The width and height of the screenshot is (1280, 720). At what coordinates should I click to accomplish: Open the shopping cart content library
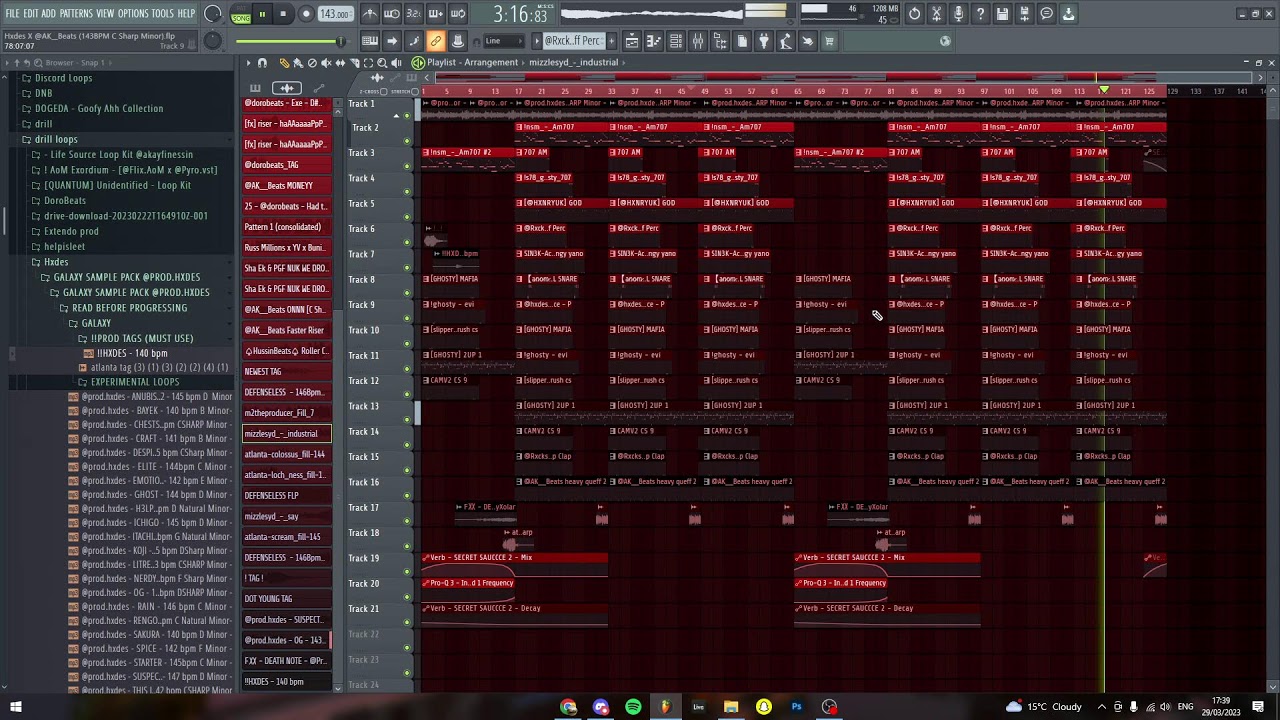coord(829,41)
